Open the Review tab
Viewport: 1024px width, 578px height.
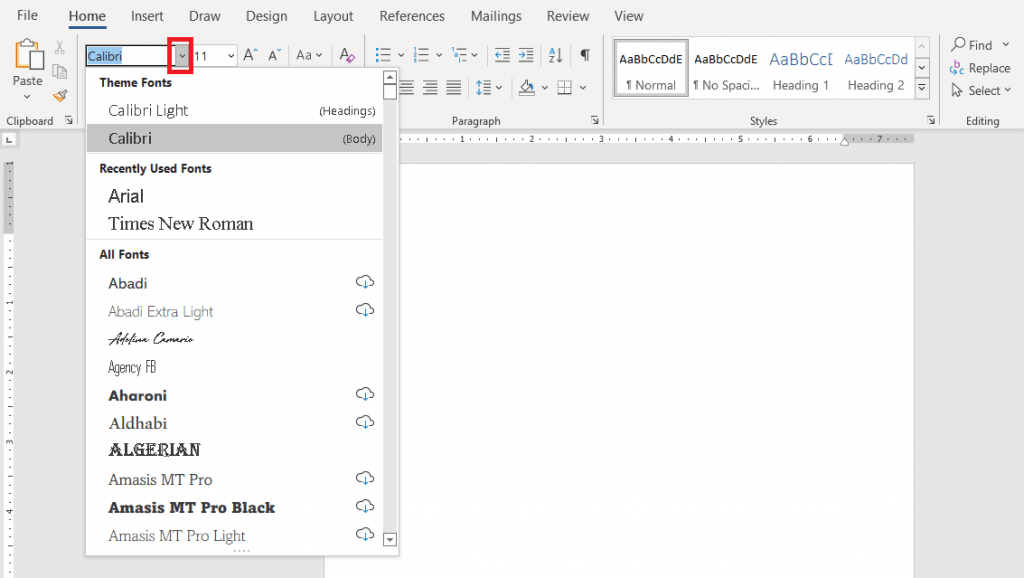click(x=567, y=16)
